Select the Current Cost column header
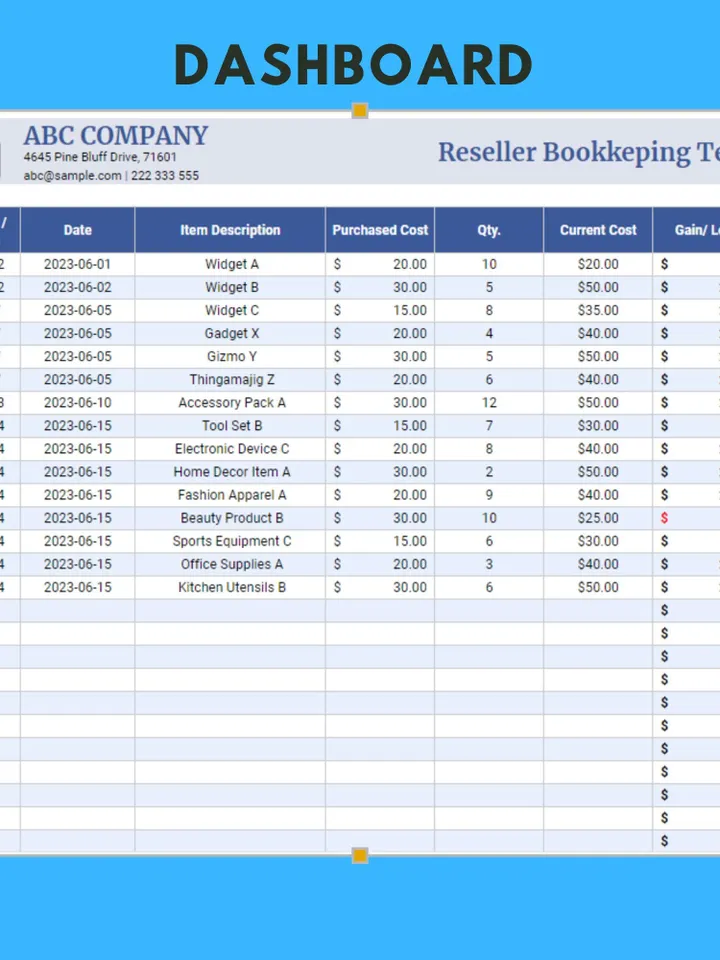Image resolution: width=720 pixels, height=960 pixels. pos(598,230)
